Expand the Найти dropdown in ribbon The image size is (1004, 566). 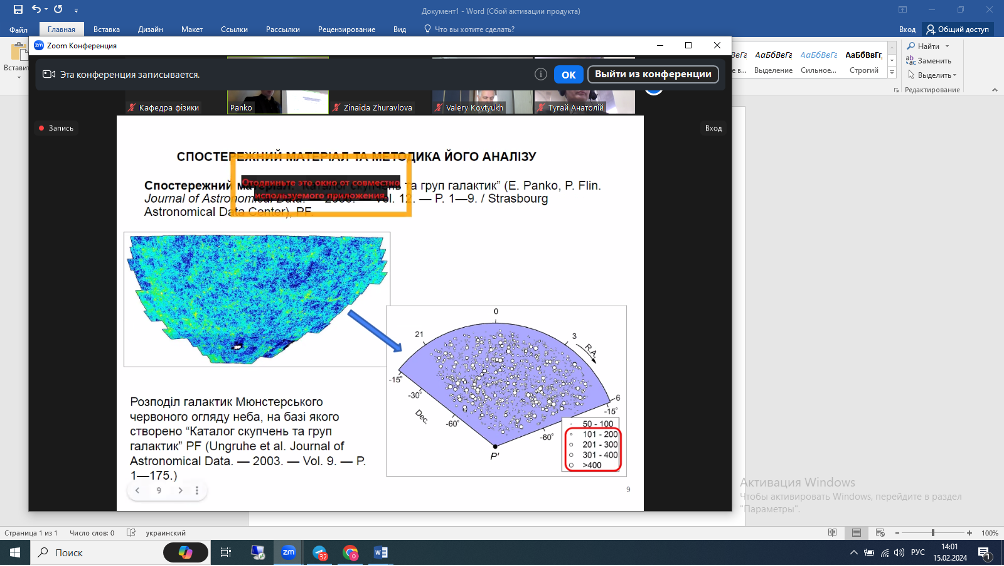tap(944, 46)
